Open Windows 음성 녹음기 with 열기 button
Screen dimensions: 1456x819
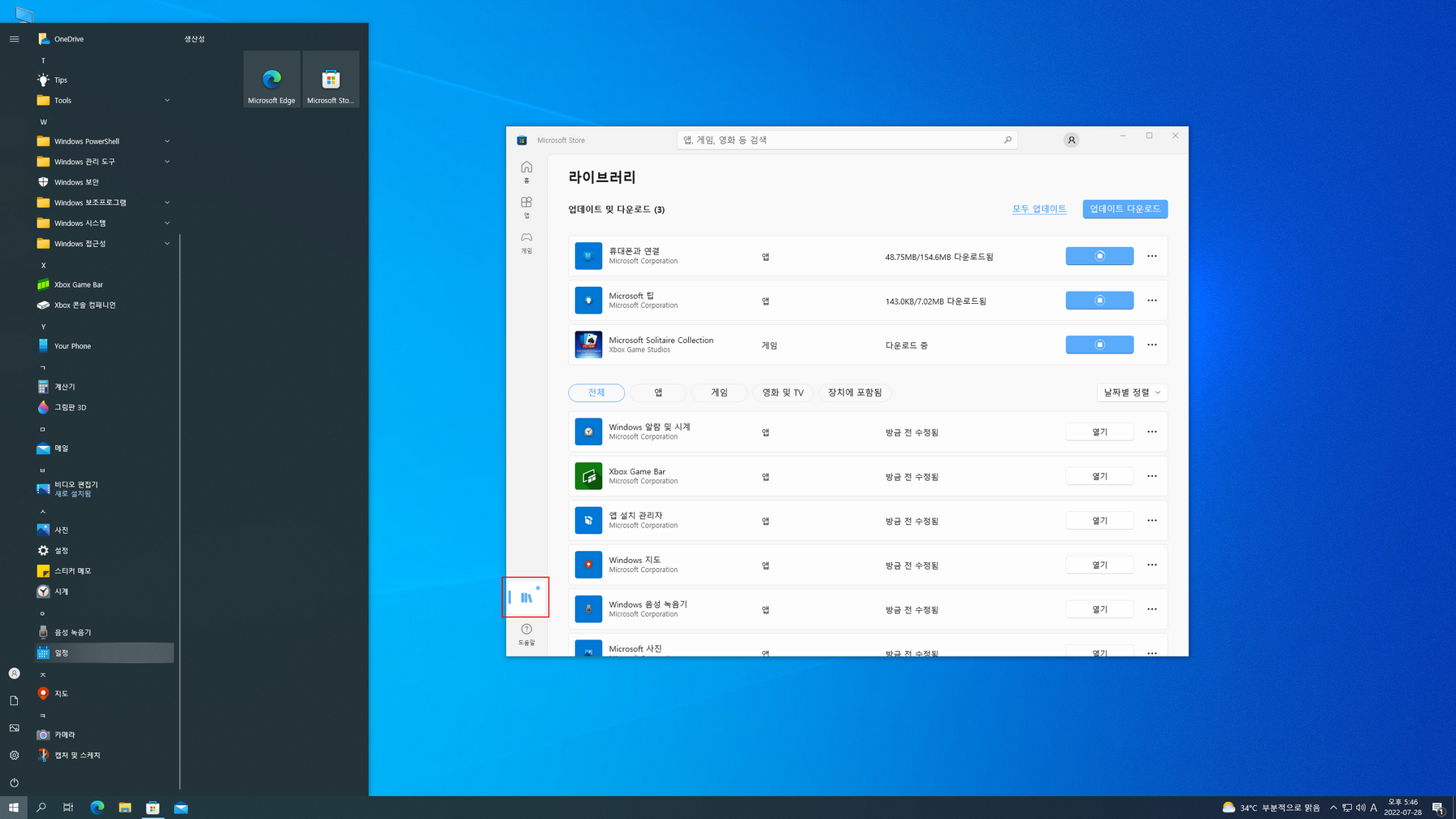pos(1099,609)
